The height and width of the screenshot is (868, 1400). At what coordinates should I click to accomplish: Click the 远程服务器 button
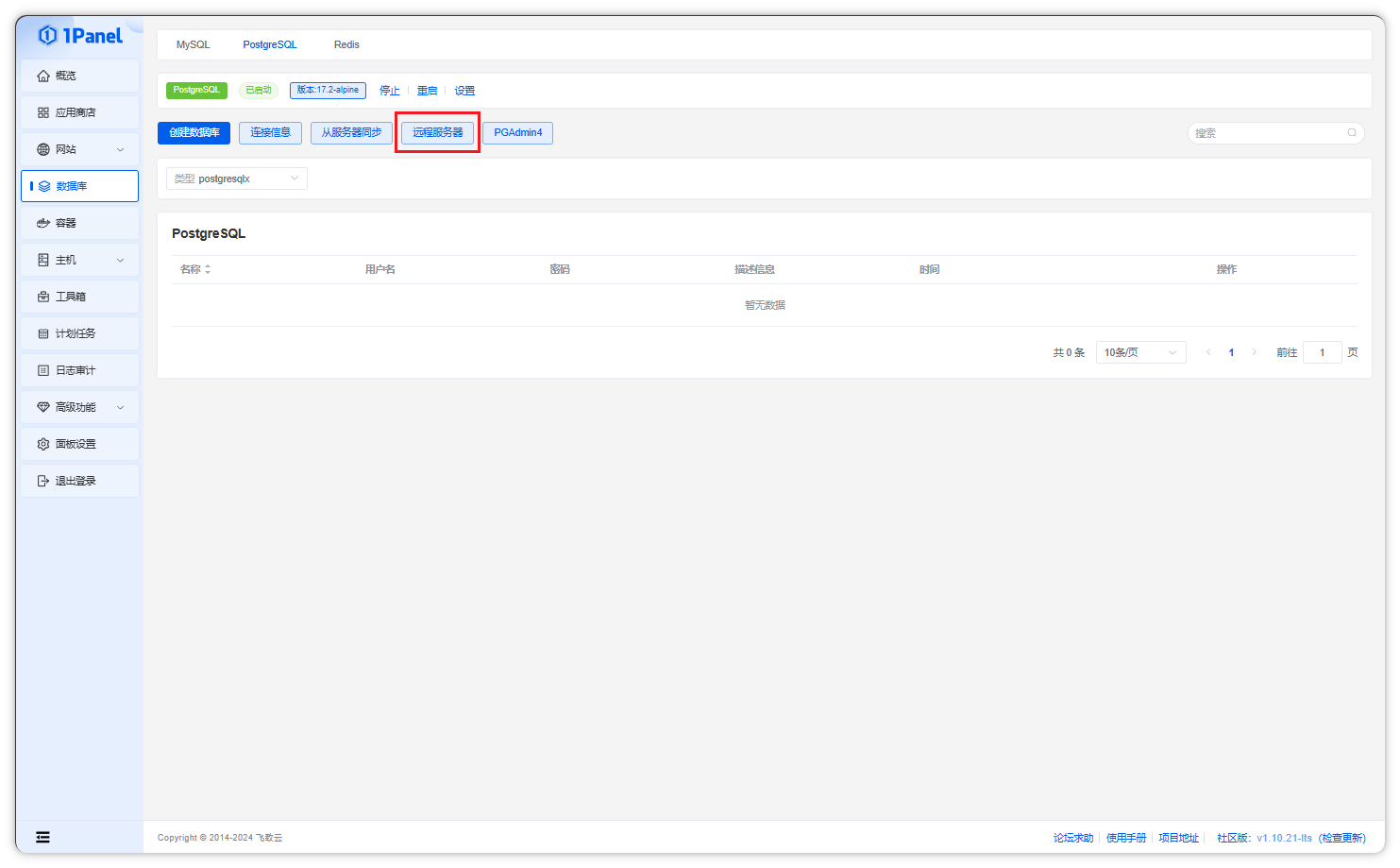coord(438,133)
